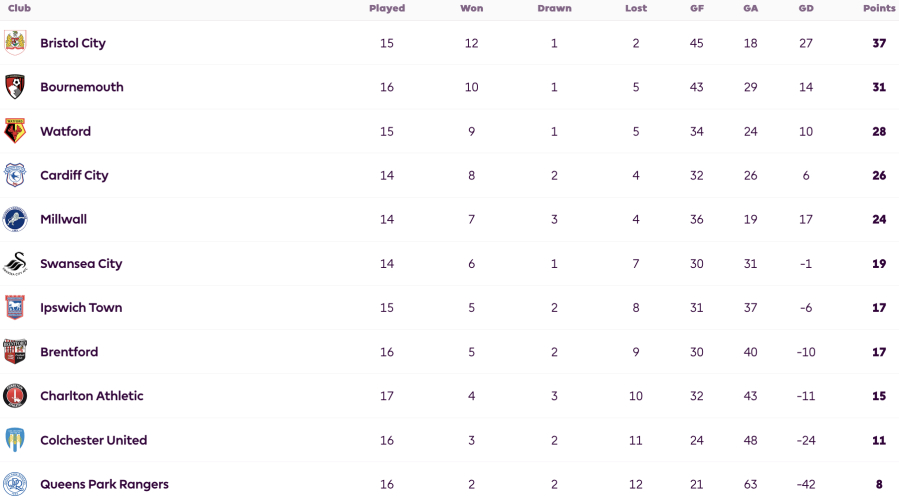Sort table by Points column header

pyautogui.click(x=879, y=8)
